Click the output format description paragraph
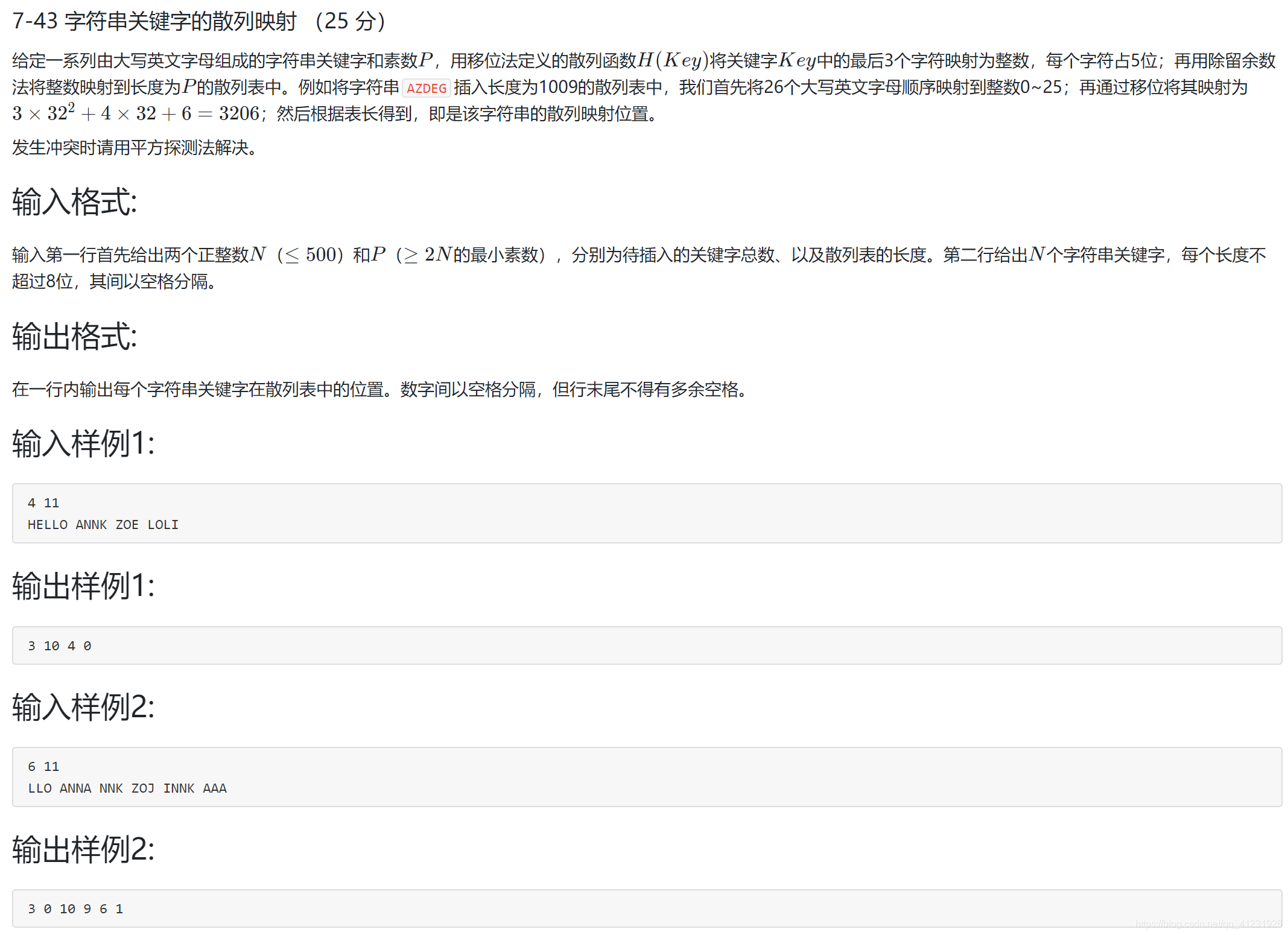Viewport: 1288px width, 935px height. (x=380, y=390)
